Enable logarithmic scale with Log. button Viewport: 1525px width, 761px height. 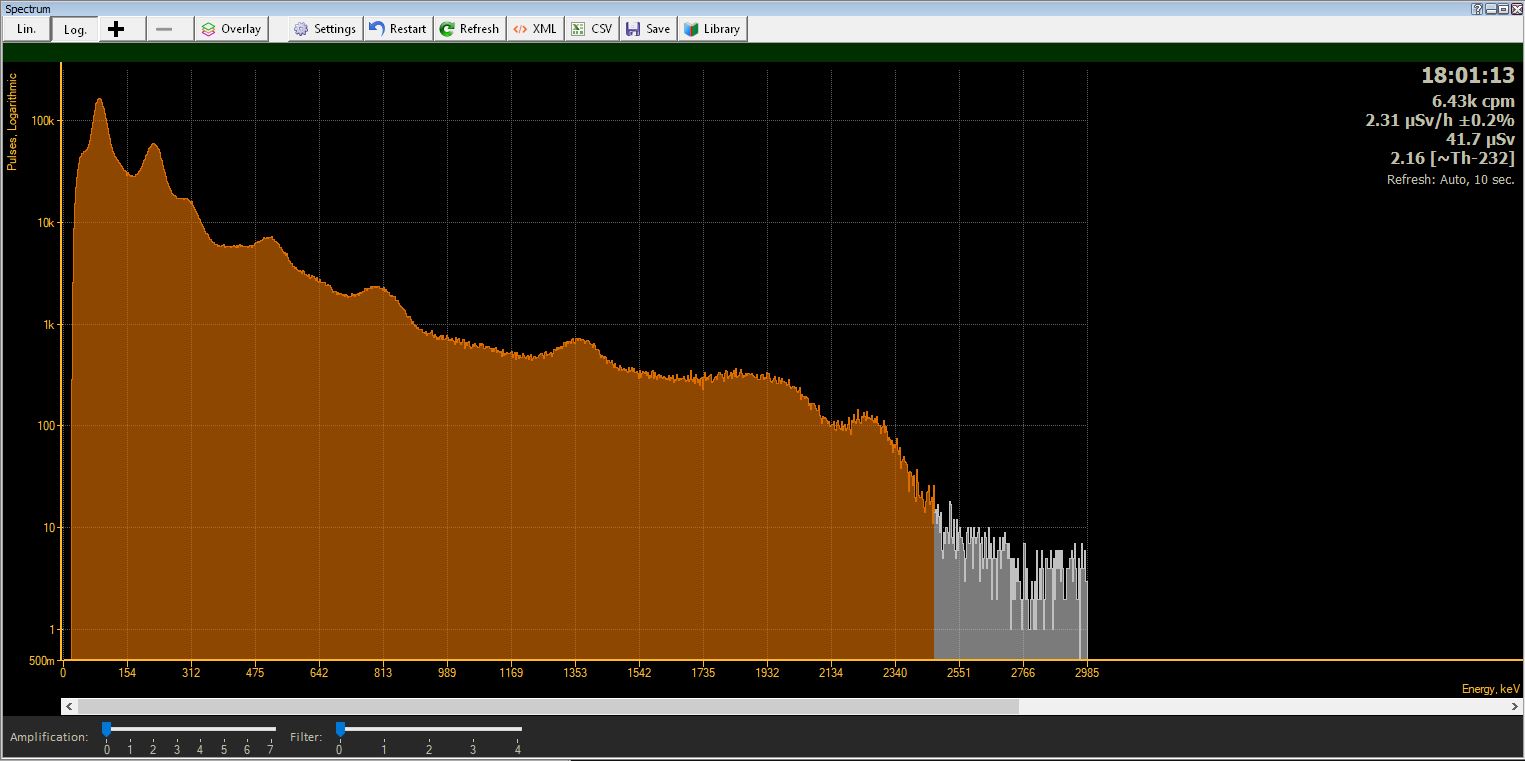[75, 29]
